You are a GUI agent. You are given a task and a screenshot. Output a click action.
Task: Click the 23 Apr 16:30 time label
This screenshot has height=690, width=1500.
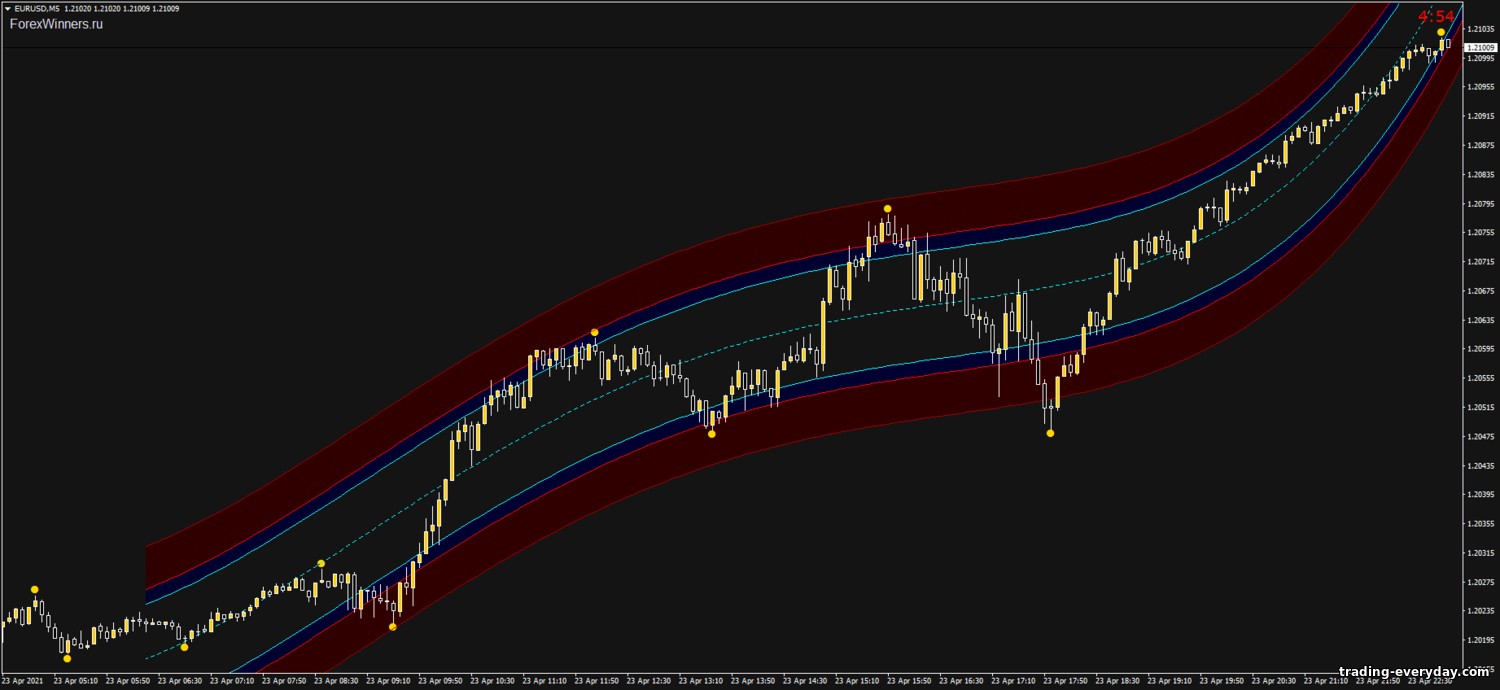tap(960, 682)
